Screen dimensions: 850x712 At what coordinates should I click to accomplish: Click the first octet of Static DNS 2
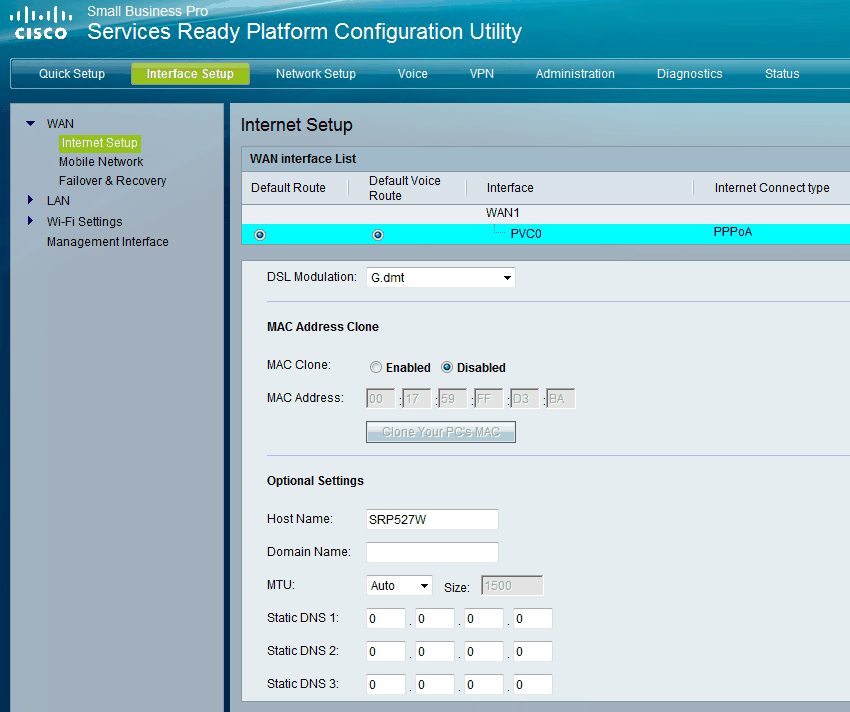pos(385,651)
